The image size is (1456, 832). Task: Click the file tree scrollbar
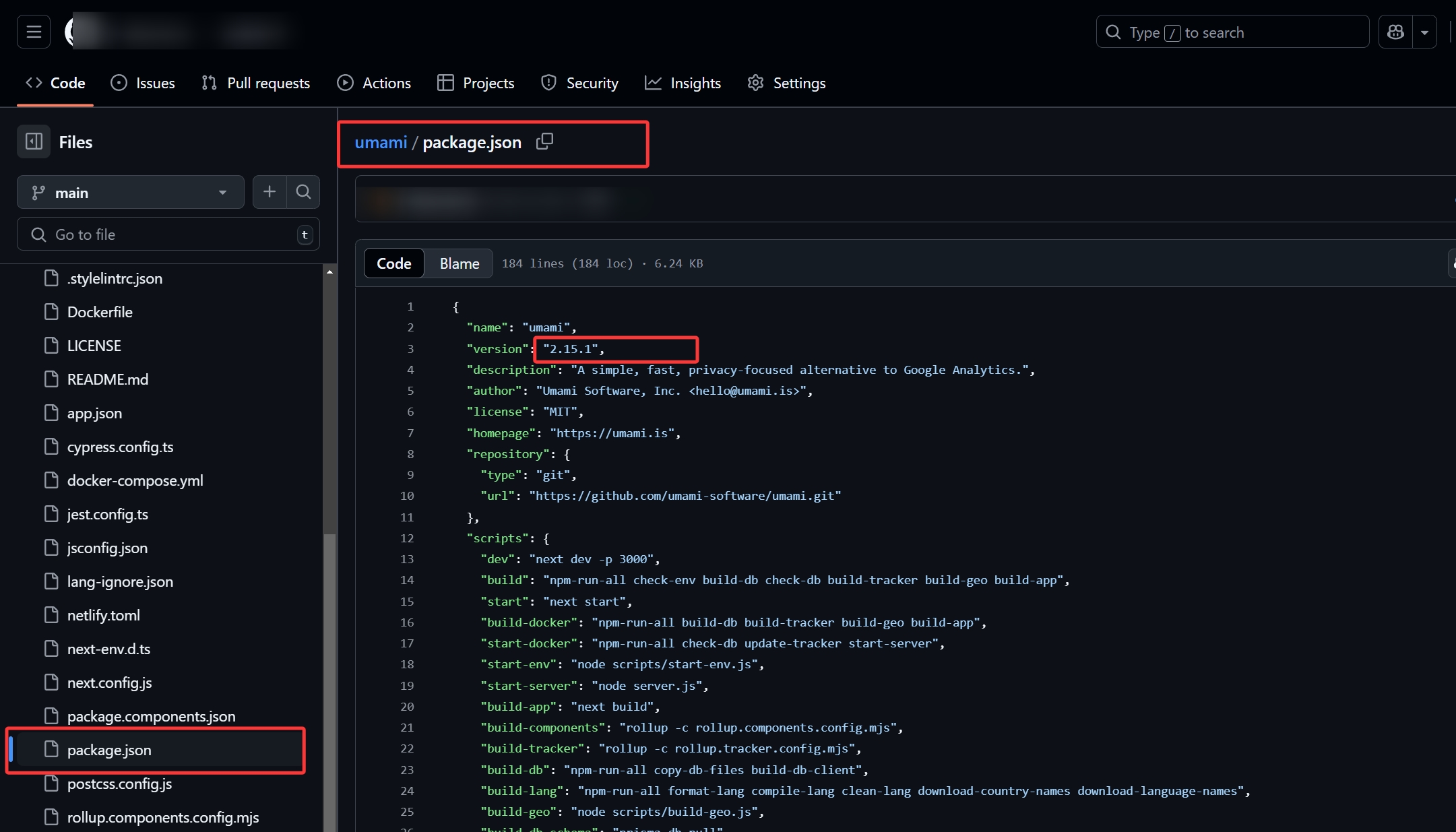click(329, 680)
